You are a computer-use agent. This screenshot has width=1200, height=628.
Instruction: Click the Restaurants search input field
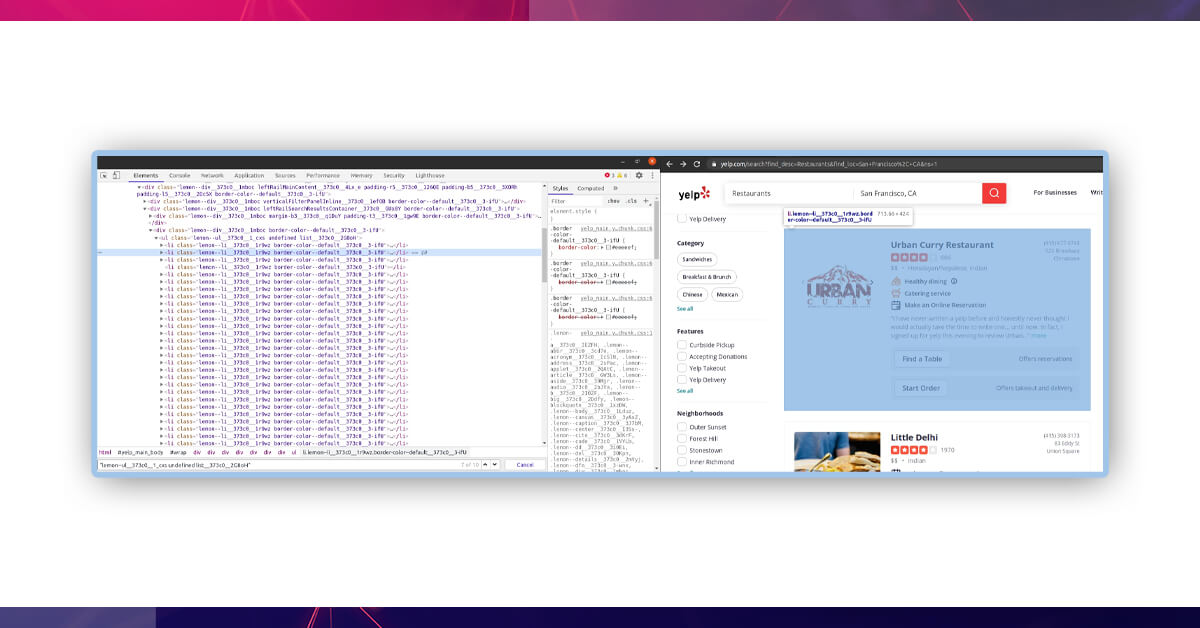(789, 193)
